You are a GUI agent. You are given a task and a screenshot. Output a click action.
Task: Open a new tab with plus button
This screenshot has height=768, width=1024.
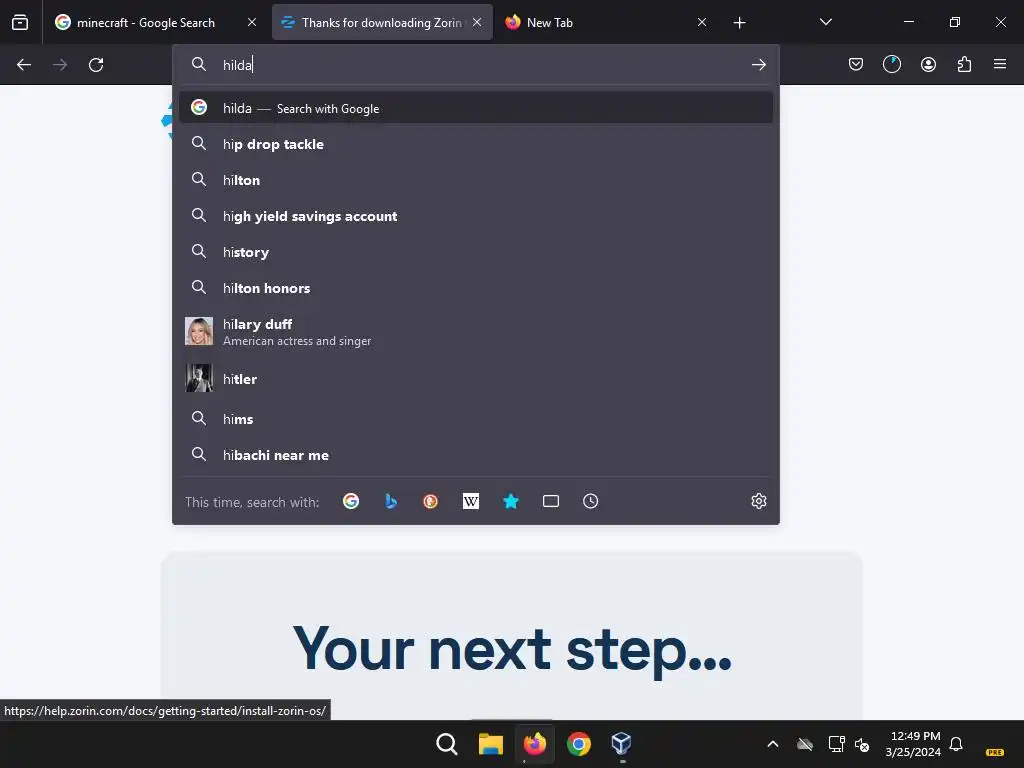click(739, 23)
